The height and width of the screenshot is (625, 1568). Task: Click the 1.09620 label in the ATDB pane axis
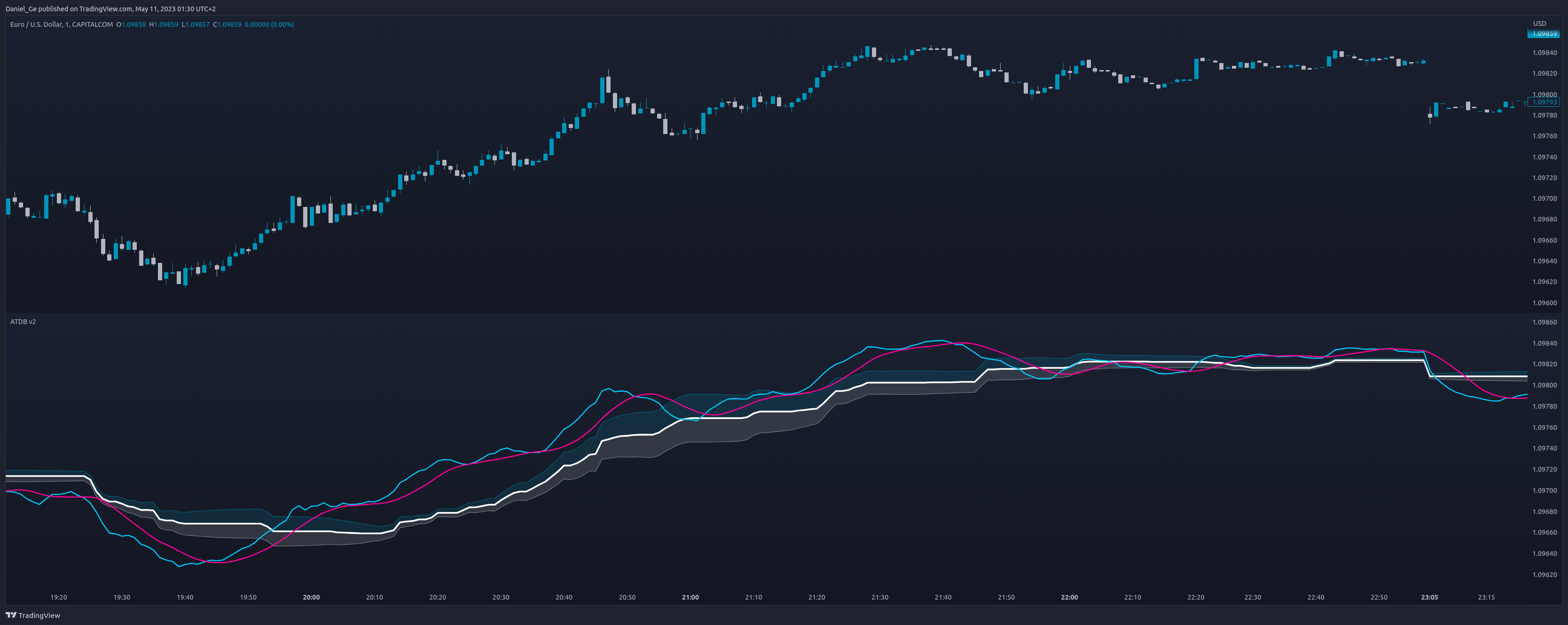coord(1544,574)
